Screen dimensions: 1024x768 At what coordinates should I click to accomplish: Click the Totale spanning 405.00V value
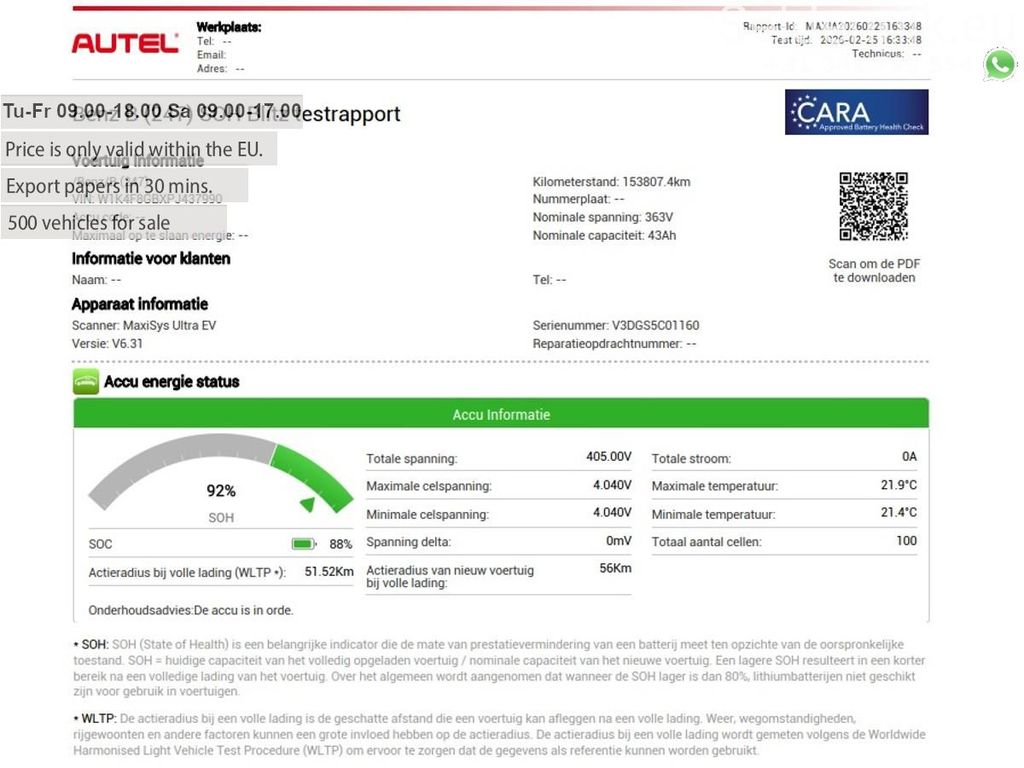coord(608,457)
